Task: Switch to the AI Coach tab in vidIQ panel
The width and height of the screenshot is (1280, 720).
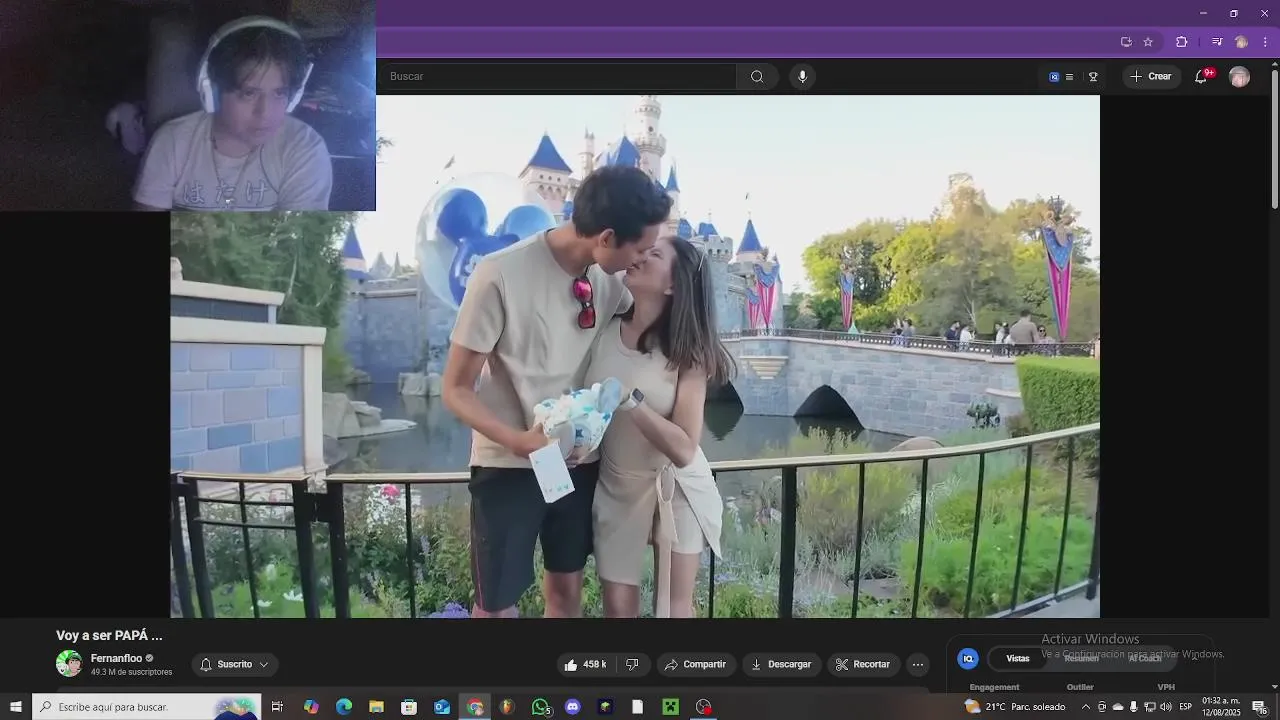Action: pyautogui.click(x=1145, y=658)
